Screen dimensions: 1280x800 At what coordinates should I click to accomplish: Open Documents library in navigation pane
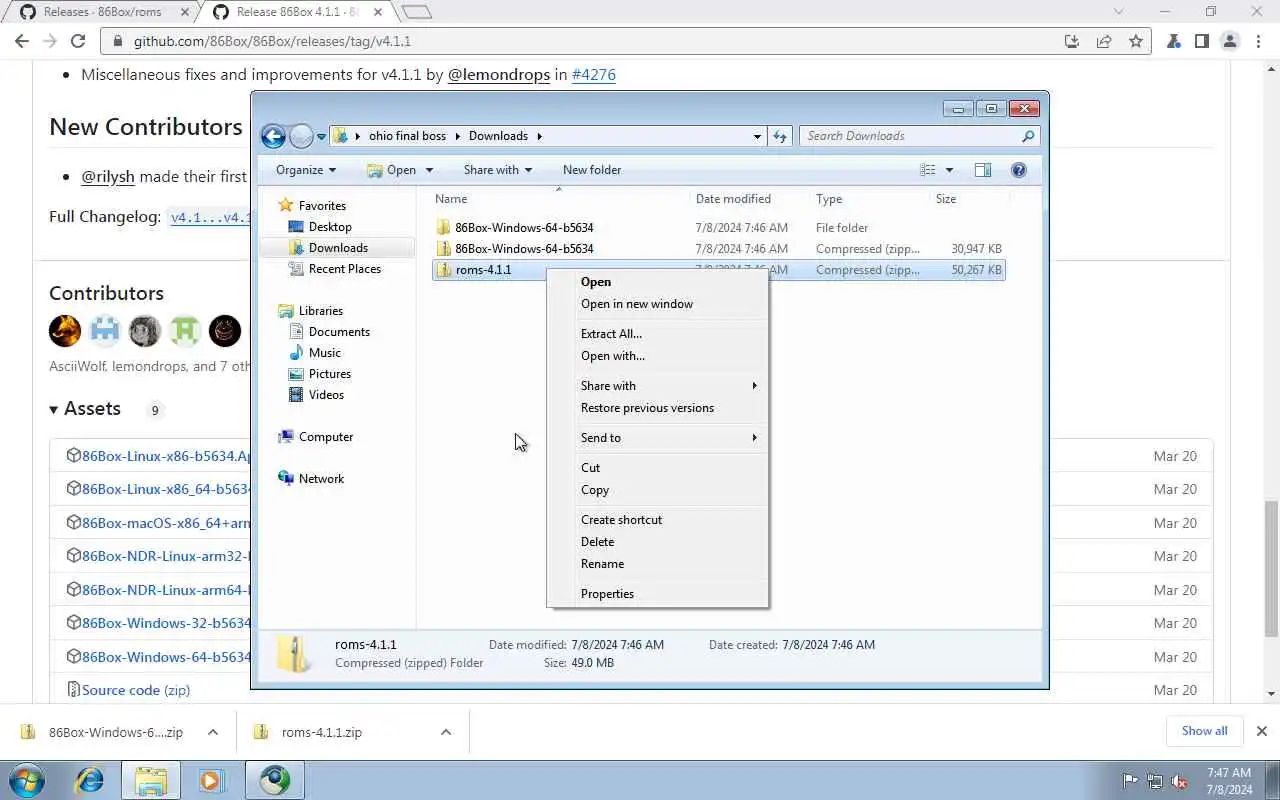coord(339,332)
